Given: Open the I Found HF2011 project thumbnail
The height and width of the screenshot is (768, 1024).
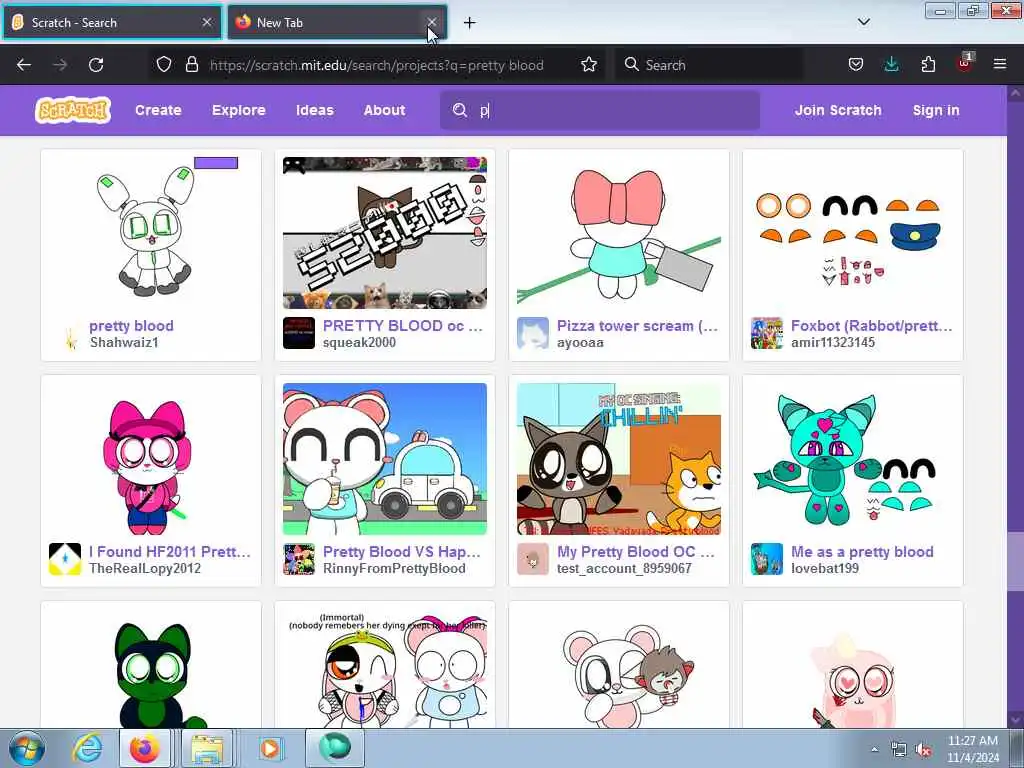Looking at the screenshot, I should click(151, 458).
